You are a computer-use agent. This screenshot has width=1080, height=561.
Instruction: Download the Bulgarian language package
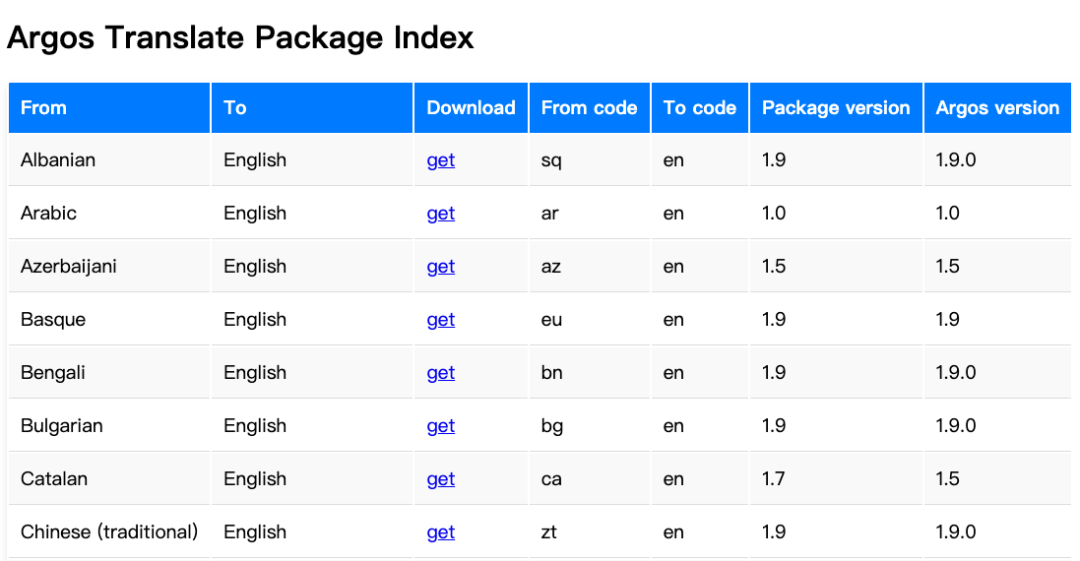coord(440,425)
